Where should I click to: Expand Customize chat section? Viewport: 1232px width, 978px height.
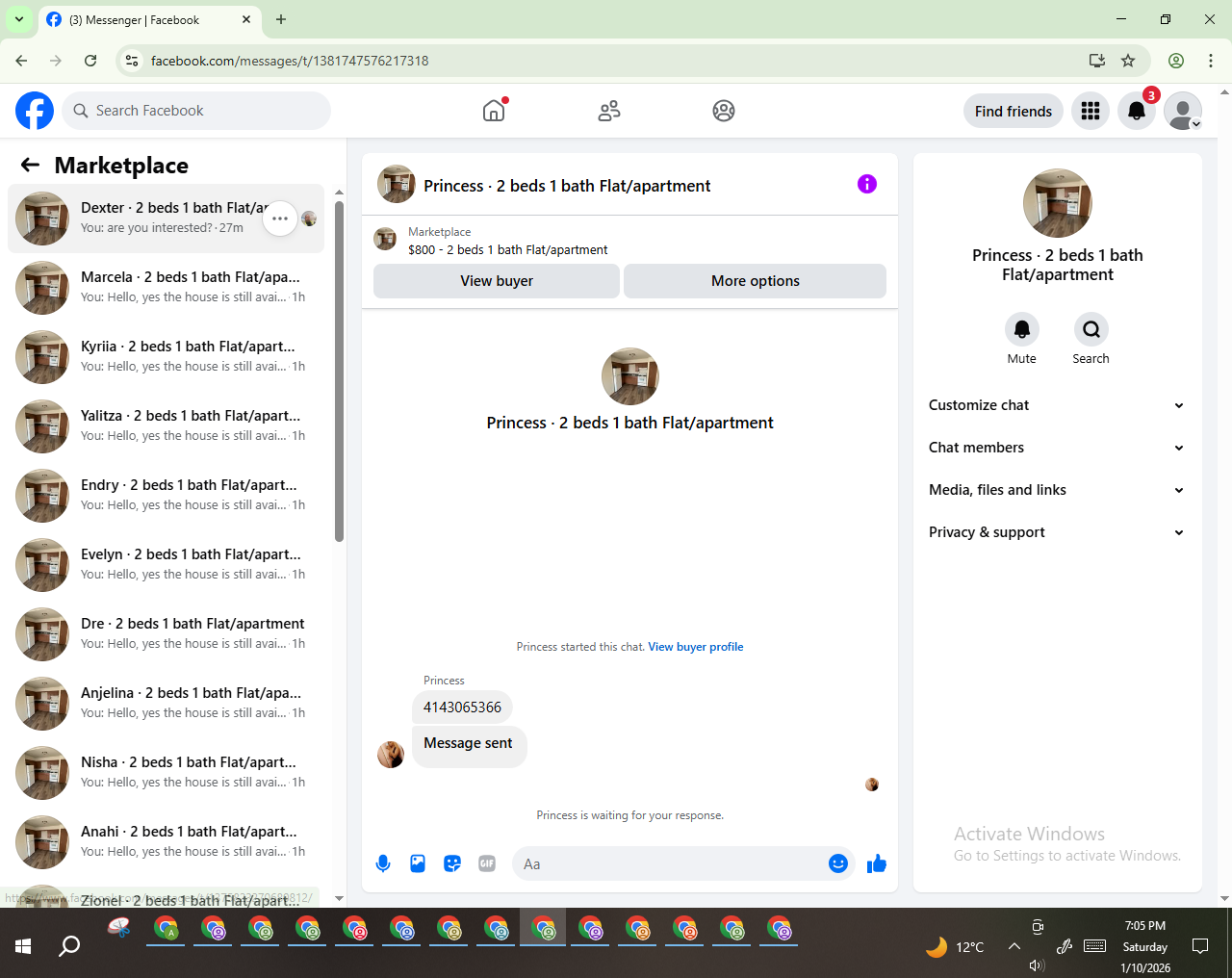(x=1057, y=405)
